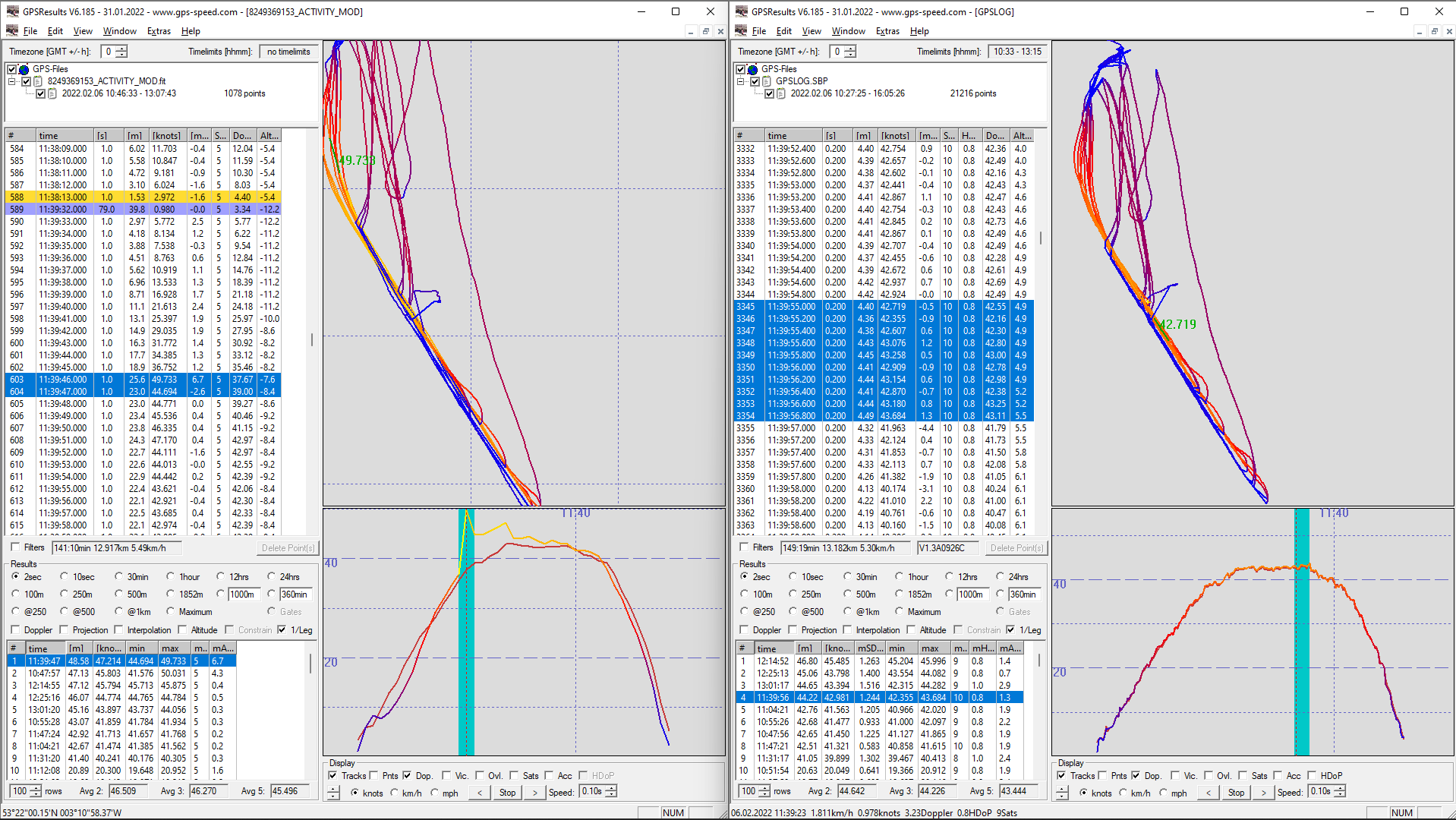Step forward with > button in right window

[1263, 793]
